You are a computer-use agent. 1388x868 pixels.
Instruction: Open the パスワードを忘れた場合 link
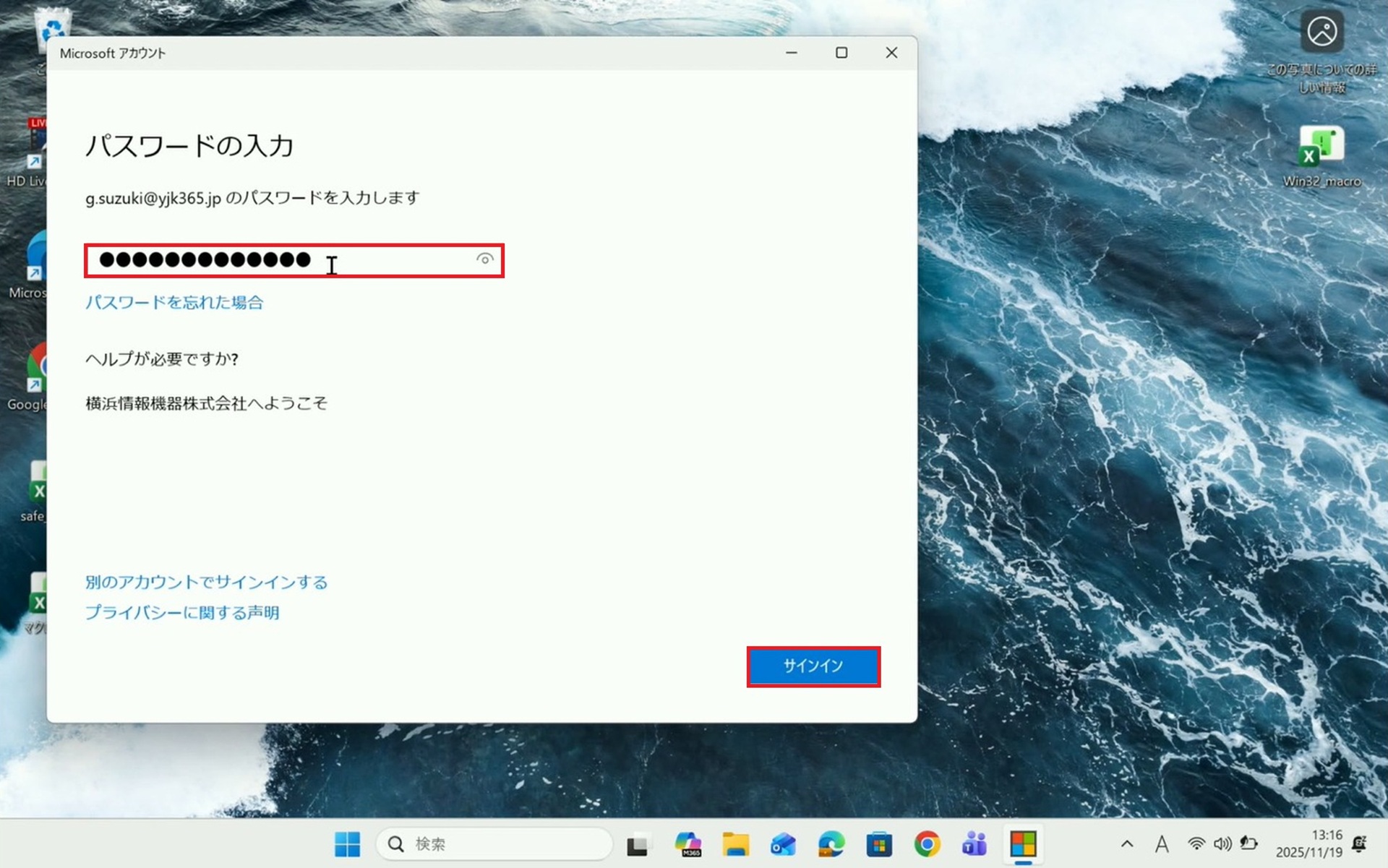tap(174, 302)
